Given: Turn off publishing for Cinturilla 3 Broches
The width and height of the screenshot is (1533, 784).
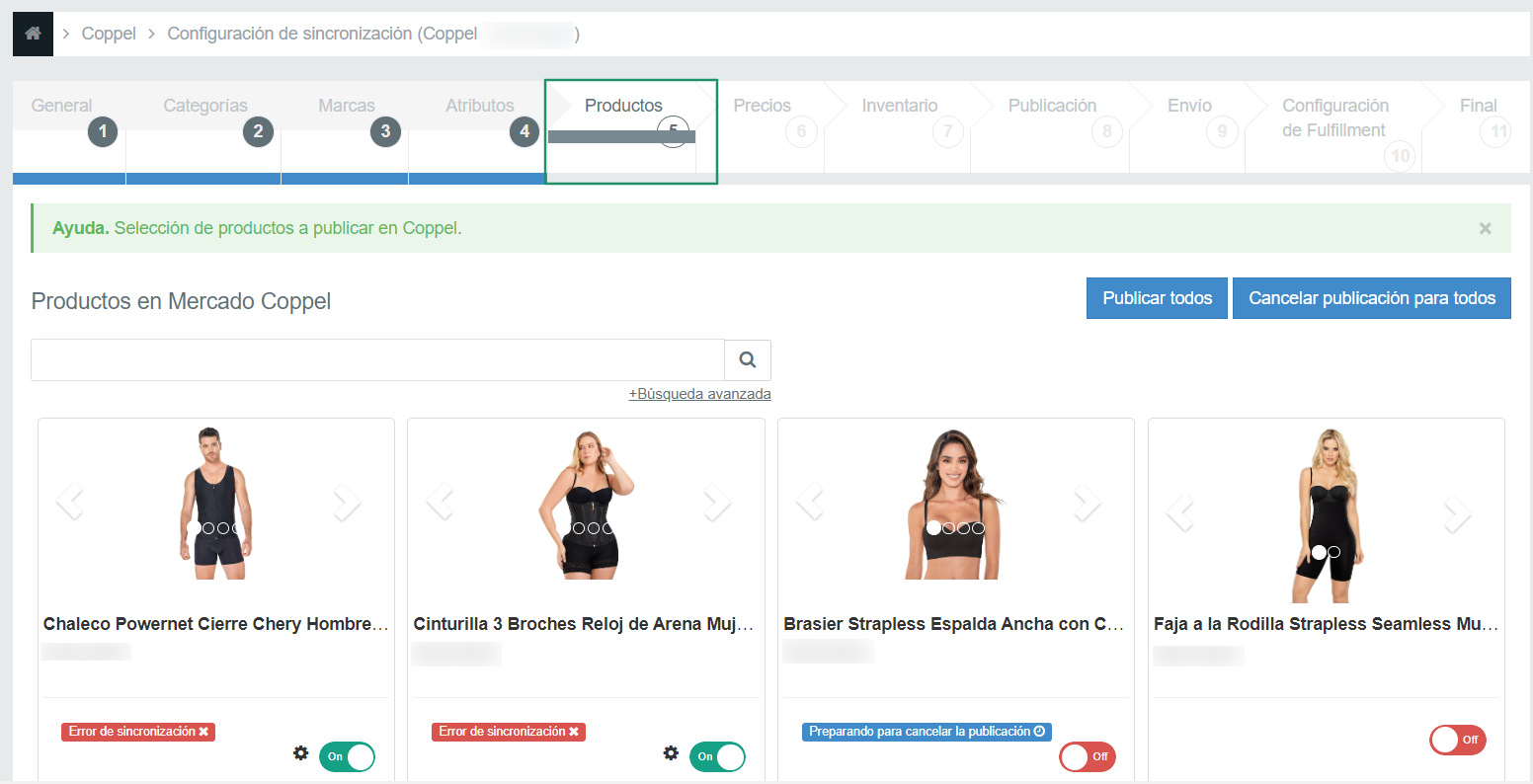Looking at the screenshot, I should click(x=717, y=756).
